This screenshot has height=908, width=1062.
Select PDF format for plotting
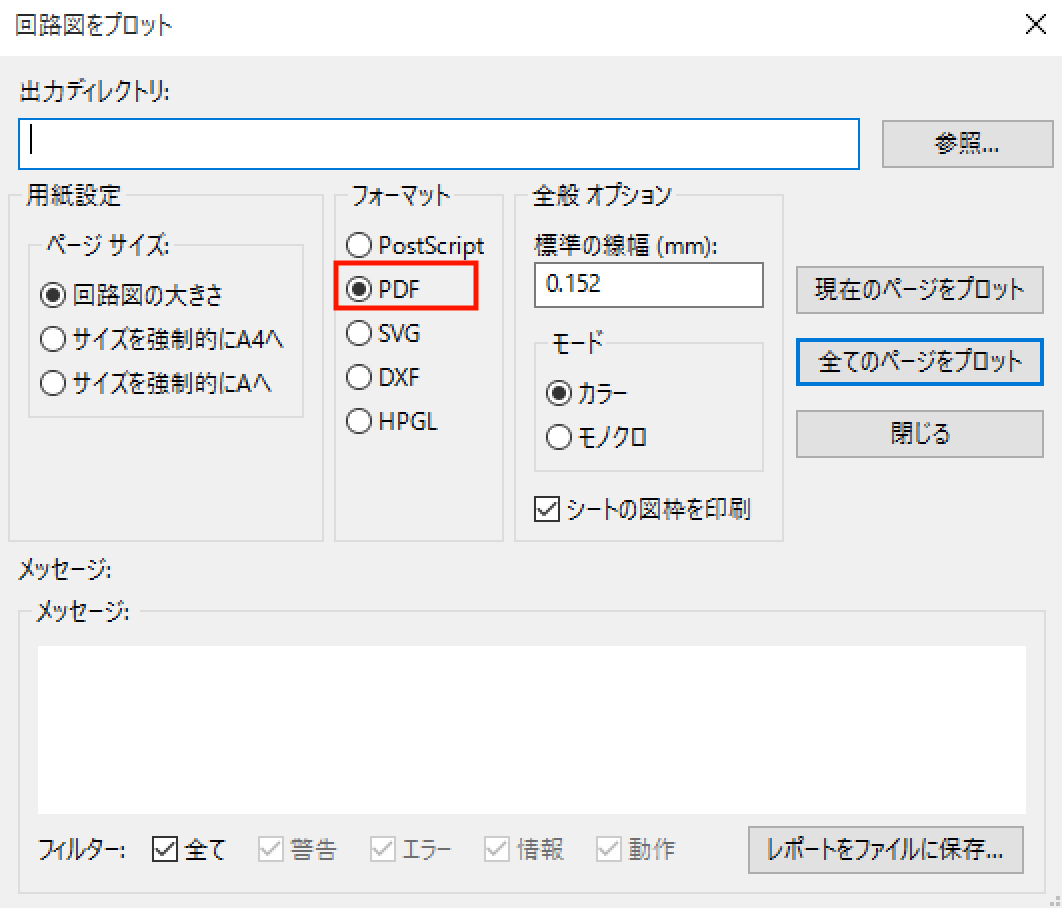click(359, 288)
